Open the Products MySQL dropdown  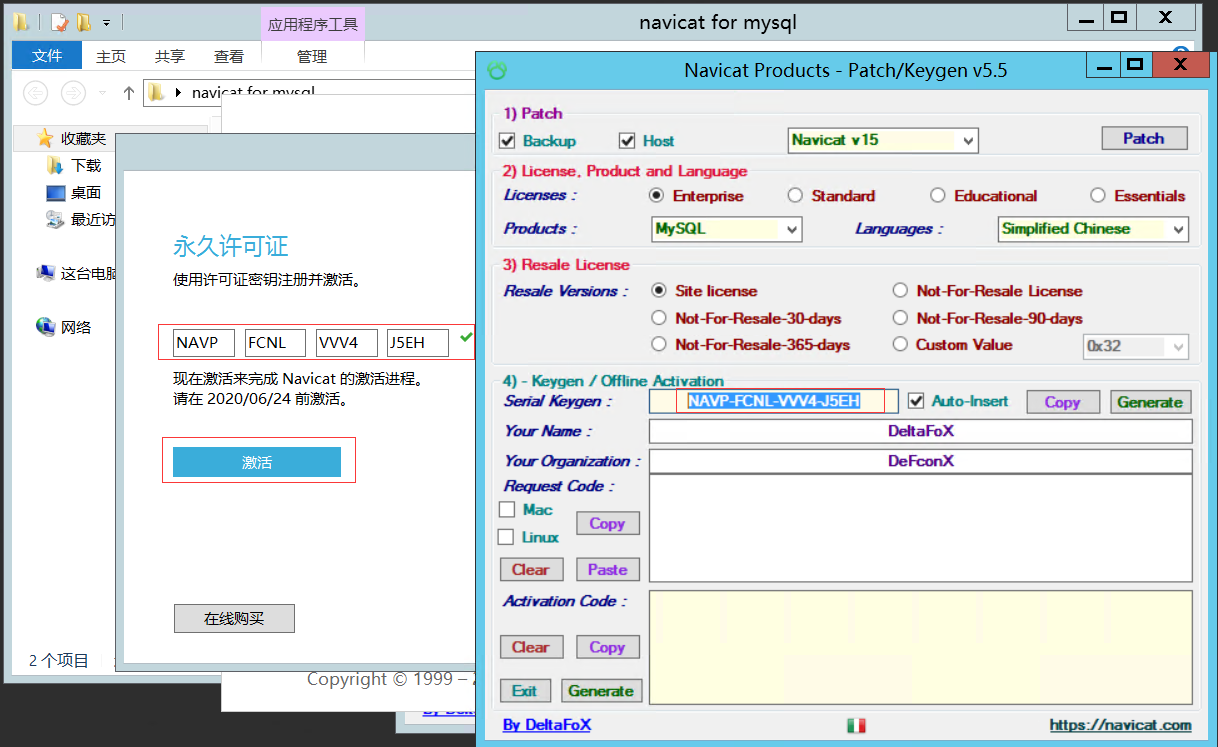pos(727,229)
